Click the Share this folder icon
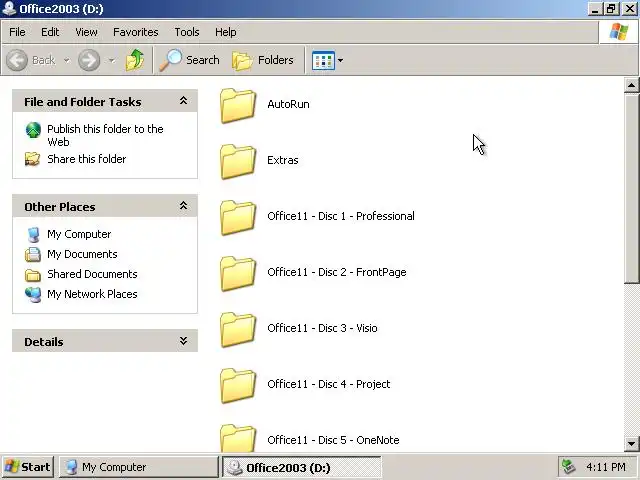Screen dimensions: 640x480 coord(33,159)
